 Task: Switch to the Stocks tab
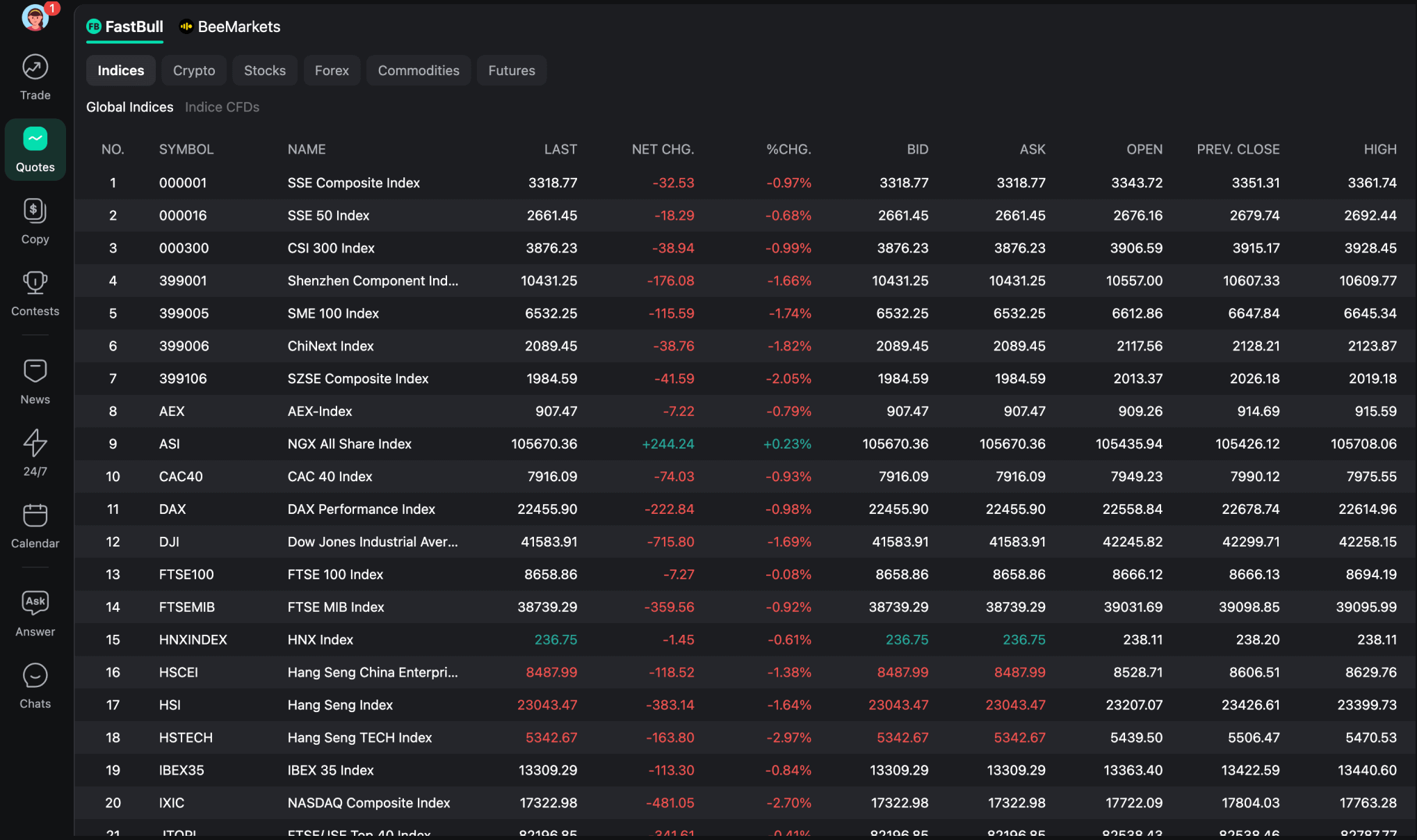264,70
